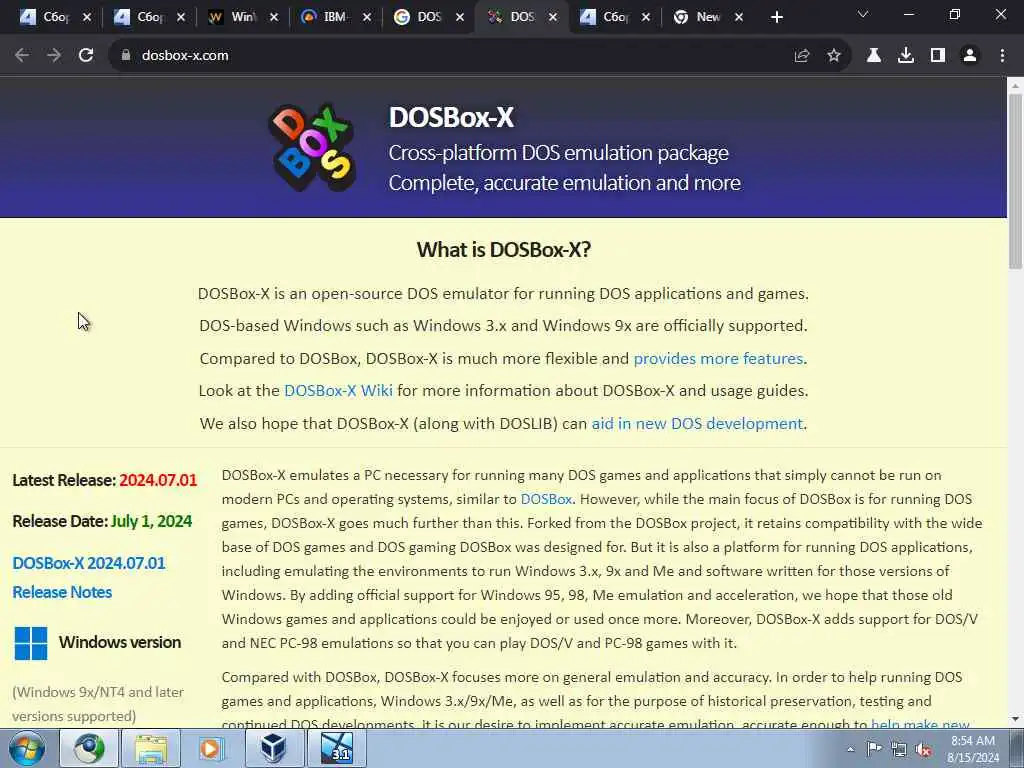This screenshot has height=768, width=1024.
Task: Open Chrome three-dot menu
Action: (1002, 56)
